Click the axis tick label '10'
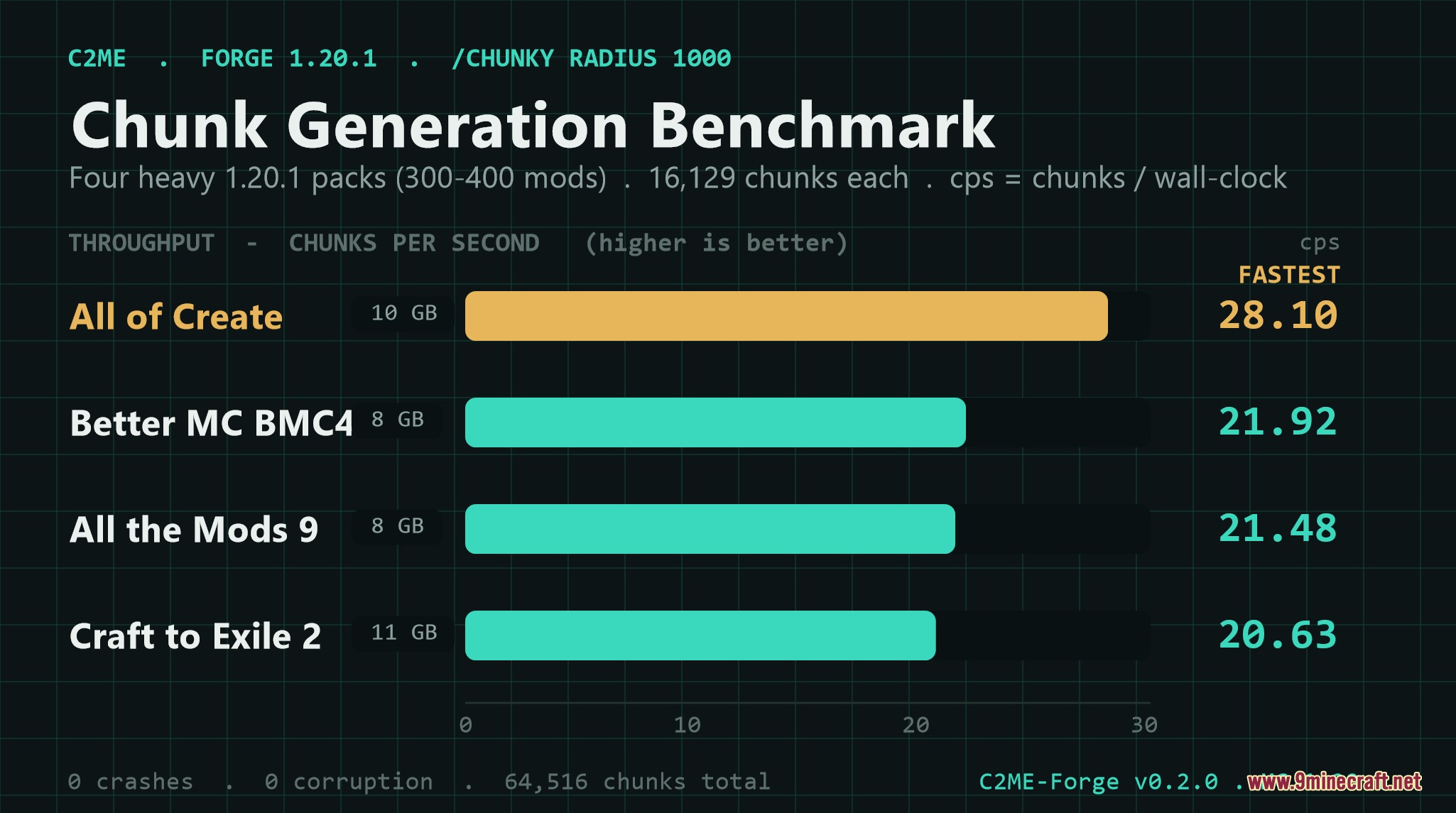Image resolution: width=1456 pixels, height=813 pixels. pyautogui.click(x=687, y=725)
